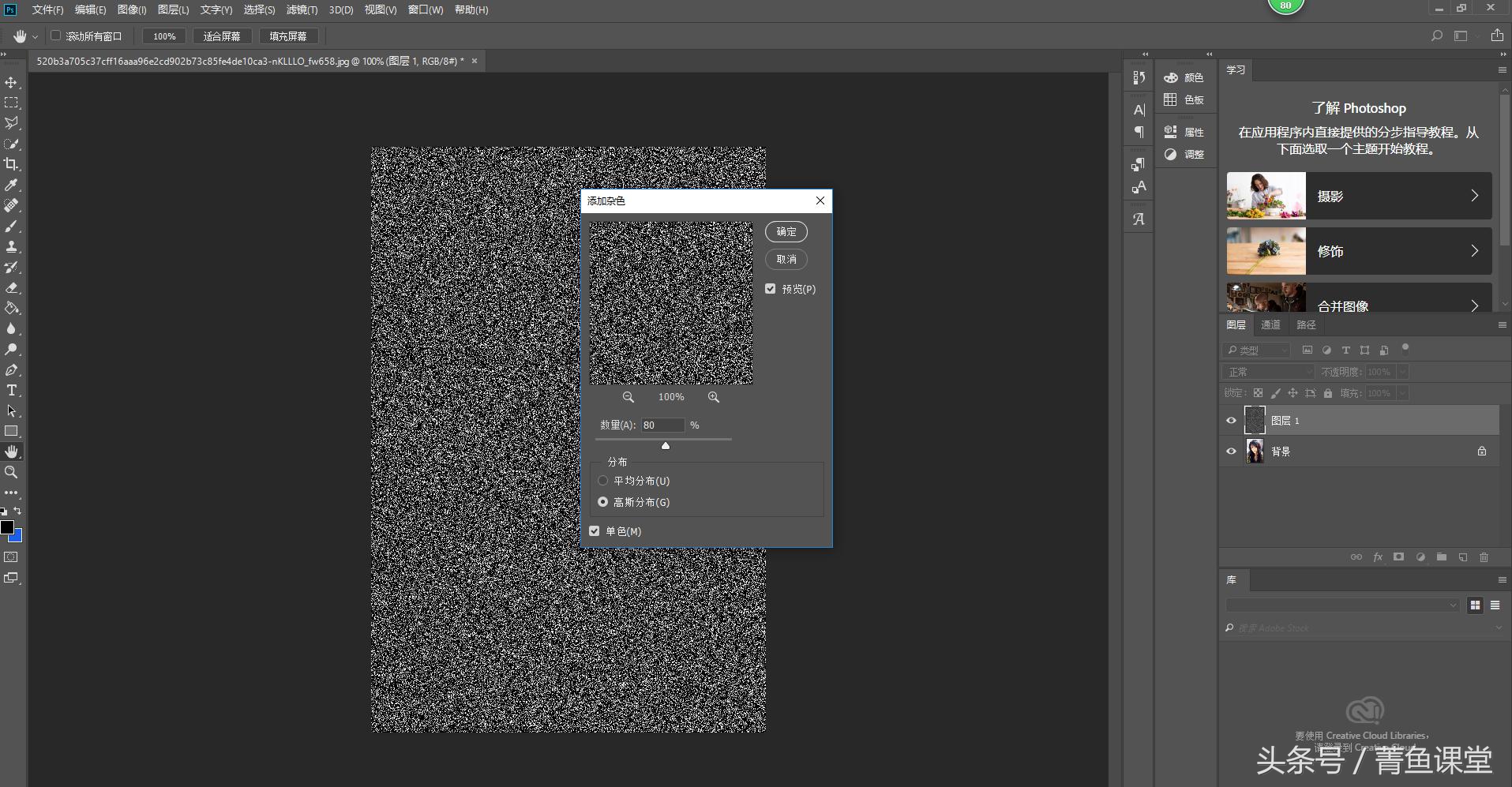Select the Zoom tool in toolbar
This screenshot has width=1512, height=787.
click(11, 472)
